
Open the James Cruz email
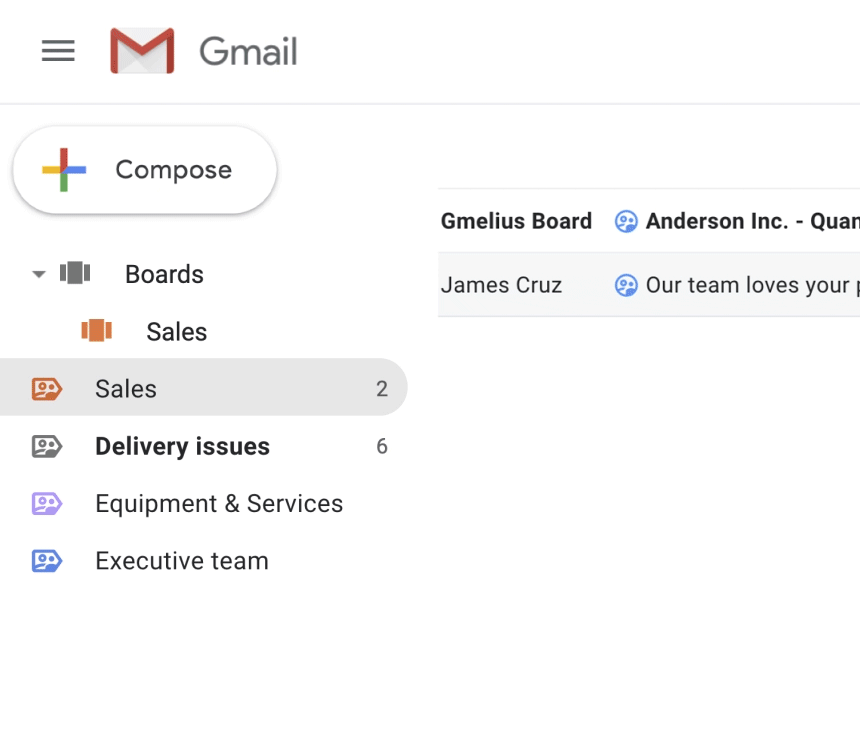tap(649, 285)
